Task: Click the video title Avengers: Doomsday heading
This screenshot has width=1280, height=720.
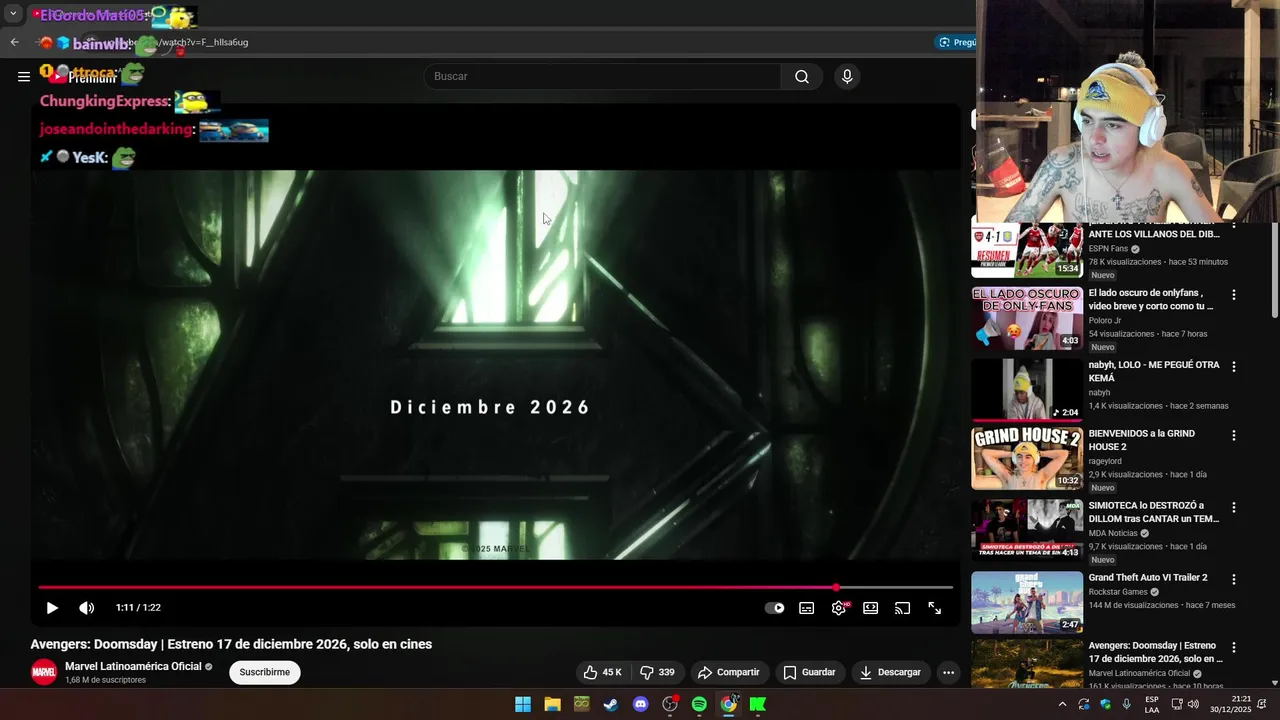Action: click(231, 644)
